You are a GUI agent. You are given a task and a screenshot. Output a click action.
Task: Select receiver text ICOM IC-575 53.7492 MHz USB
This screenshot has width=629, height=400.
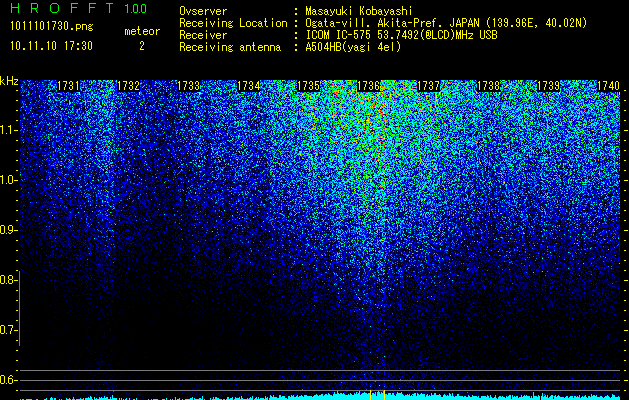click(x=402, y=35)
